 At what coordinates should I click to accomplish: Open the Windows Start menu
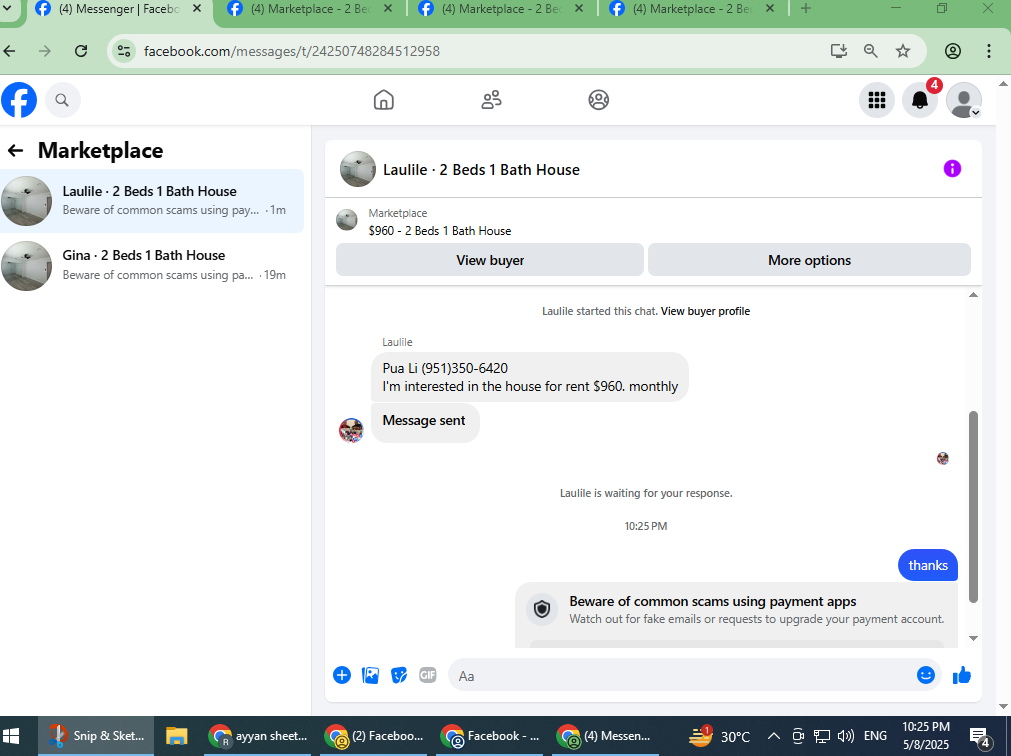[x=11, y=736]
